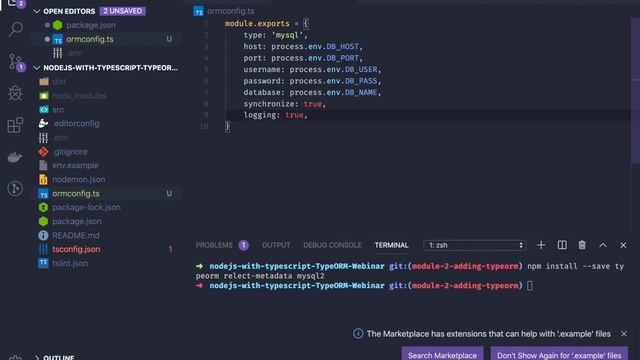This screenshot has height=360, width=640.
Task: Switch to the Problems tab
Action: pos(214,245)
